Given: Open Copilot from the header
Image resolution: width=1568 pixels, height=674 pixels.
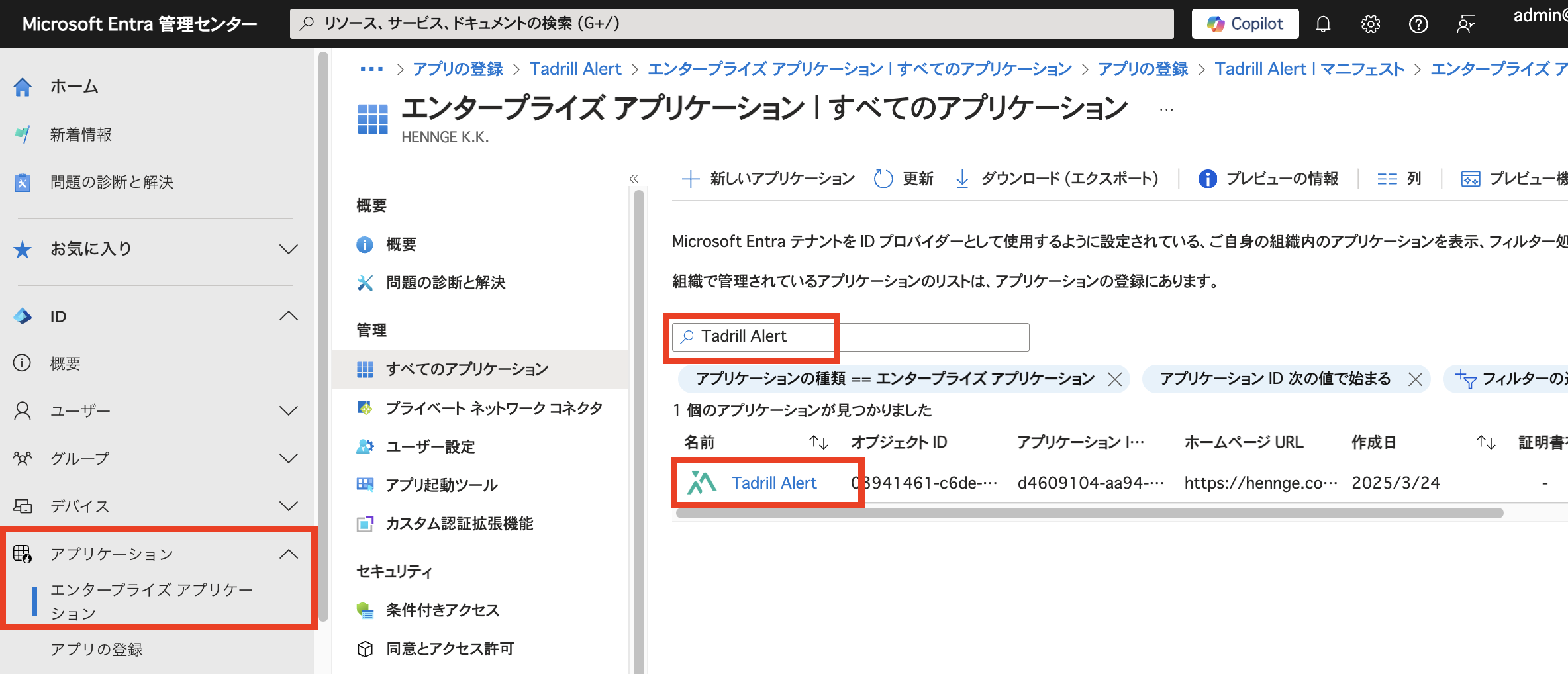Looking at the screenshot, I should 1245,24.
